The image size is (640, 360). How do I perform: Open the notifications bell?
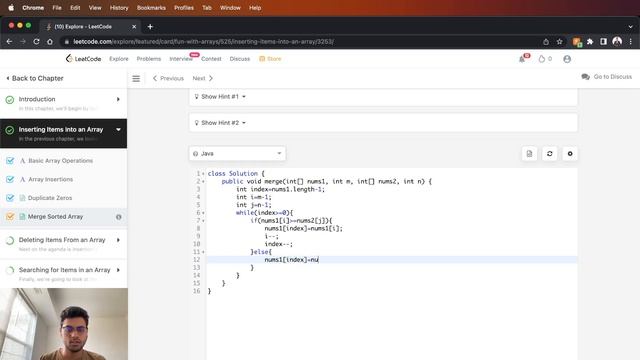[522, 59]
